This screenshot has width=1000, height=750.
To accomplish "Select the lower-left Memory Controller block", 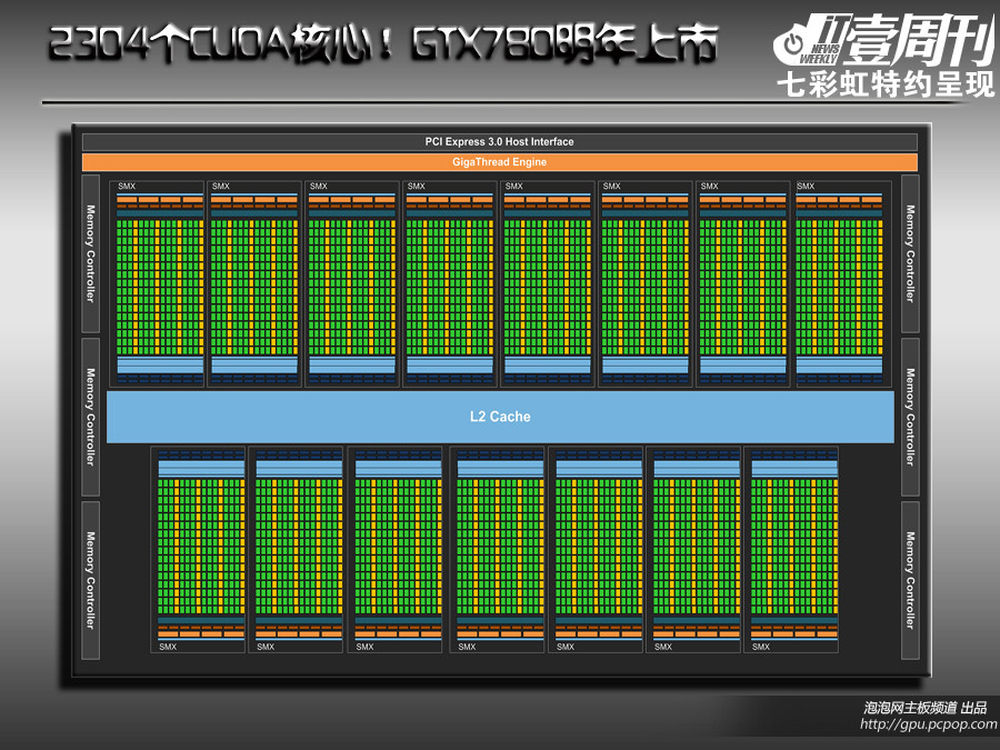I will point(91,580).
